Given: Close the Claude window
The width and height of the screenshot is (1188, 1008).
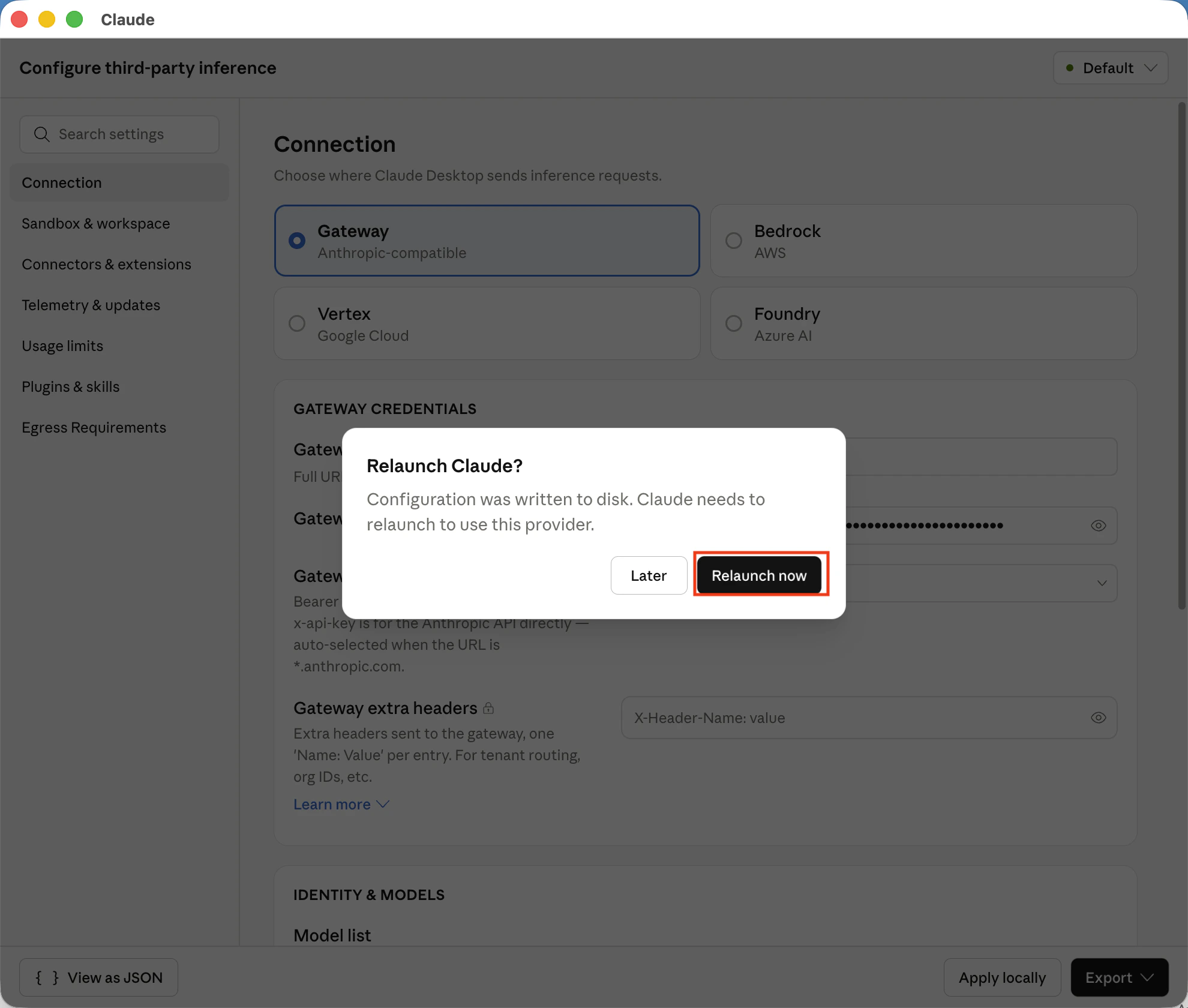Looking at the screenshot, I should point(20,19).
